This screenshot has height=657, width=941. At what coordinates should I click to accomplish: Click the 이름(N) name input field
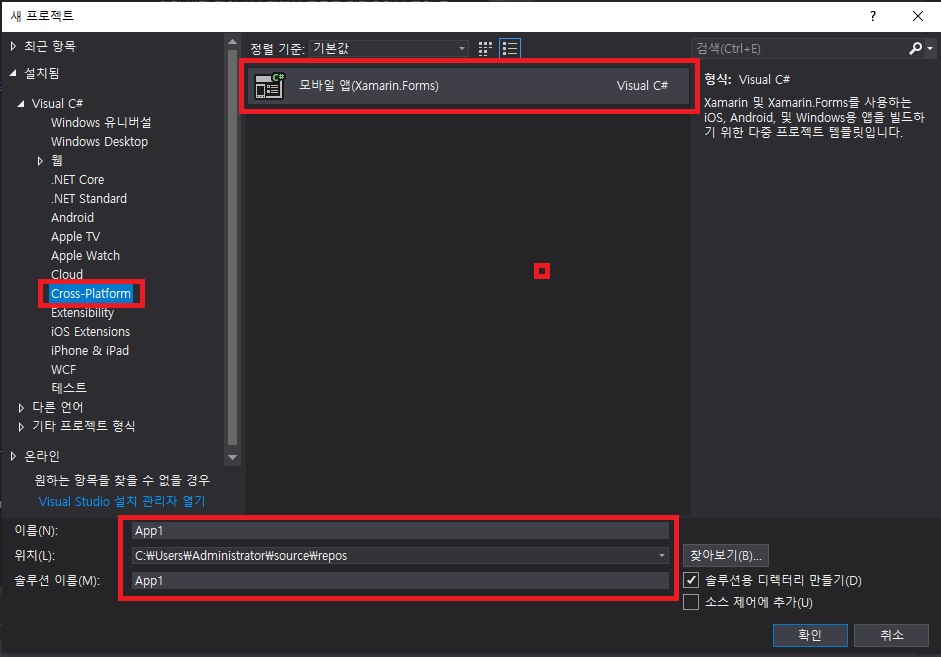coord(400,530)
